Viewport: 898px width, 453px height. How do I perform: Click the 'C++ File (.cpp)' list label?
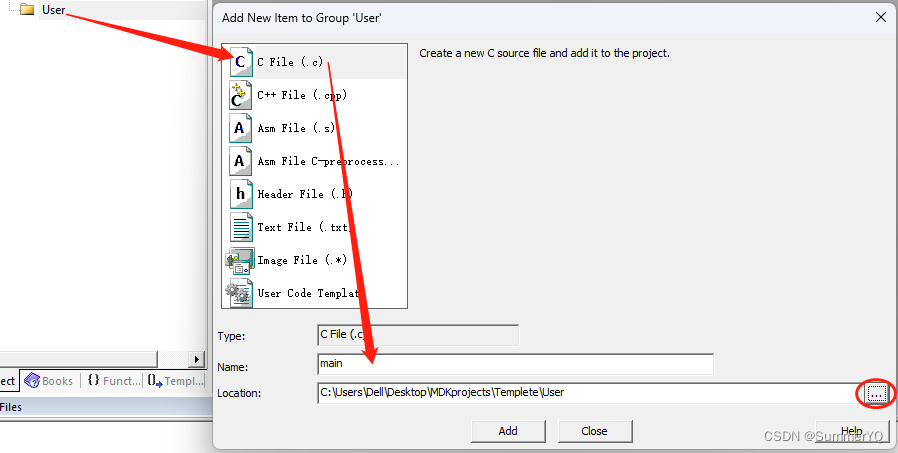click(x=302, y=95)
